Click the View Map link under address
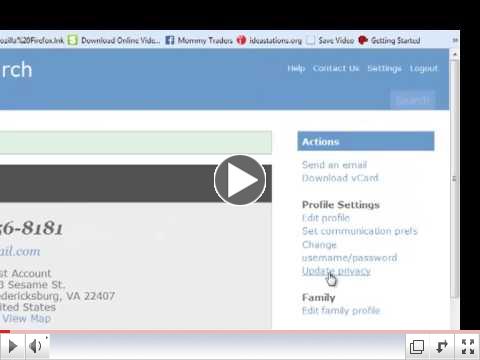This screenshot has height=360, width=480. tap(27, 318)
